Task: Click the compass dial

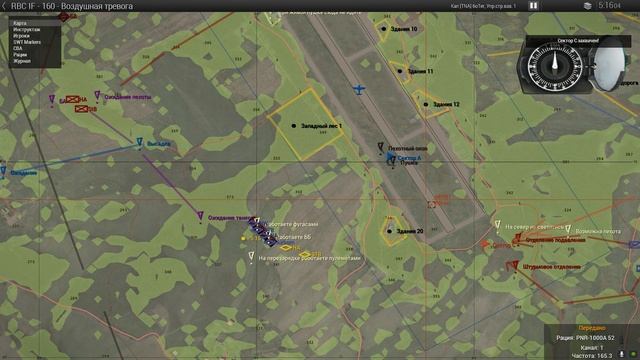Action: pyautogui.click(x=554, y=67)
